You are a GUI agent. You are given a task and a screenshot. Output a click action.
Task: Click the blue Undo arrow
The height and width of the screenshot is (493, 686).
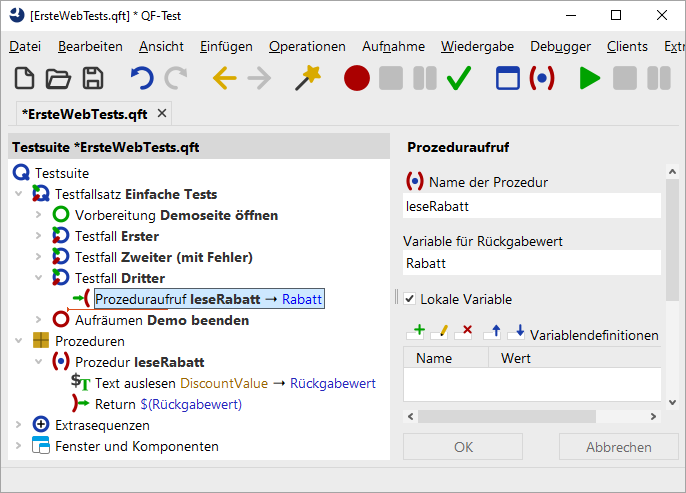tap(142, 78)
